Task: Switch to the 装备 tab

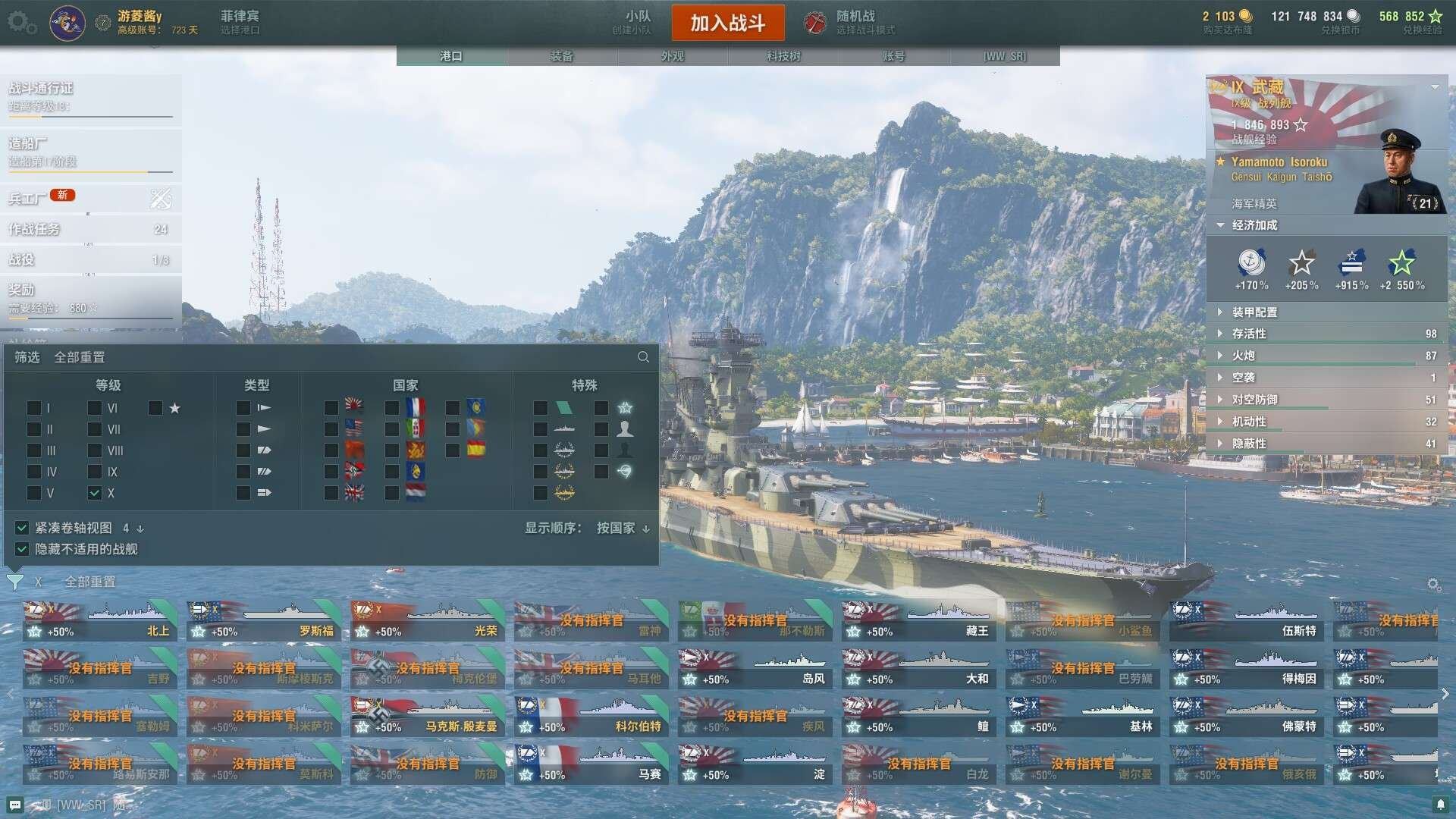Action: (x=562, y=56)
